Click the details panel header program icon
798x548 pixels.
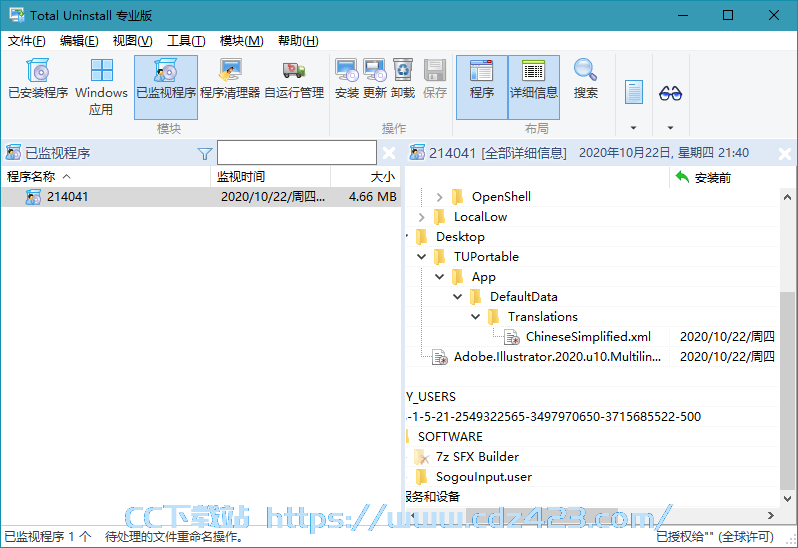click(417, 153)
